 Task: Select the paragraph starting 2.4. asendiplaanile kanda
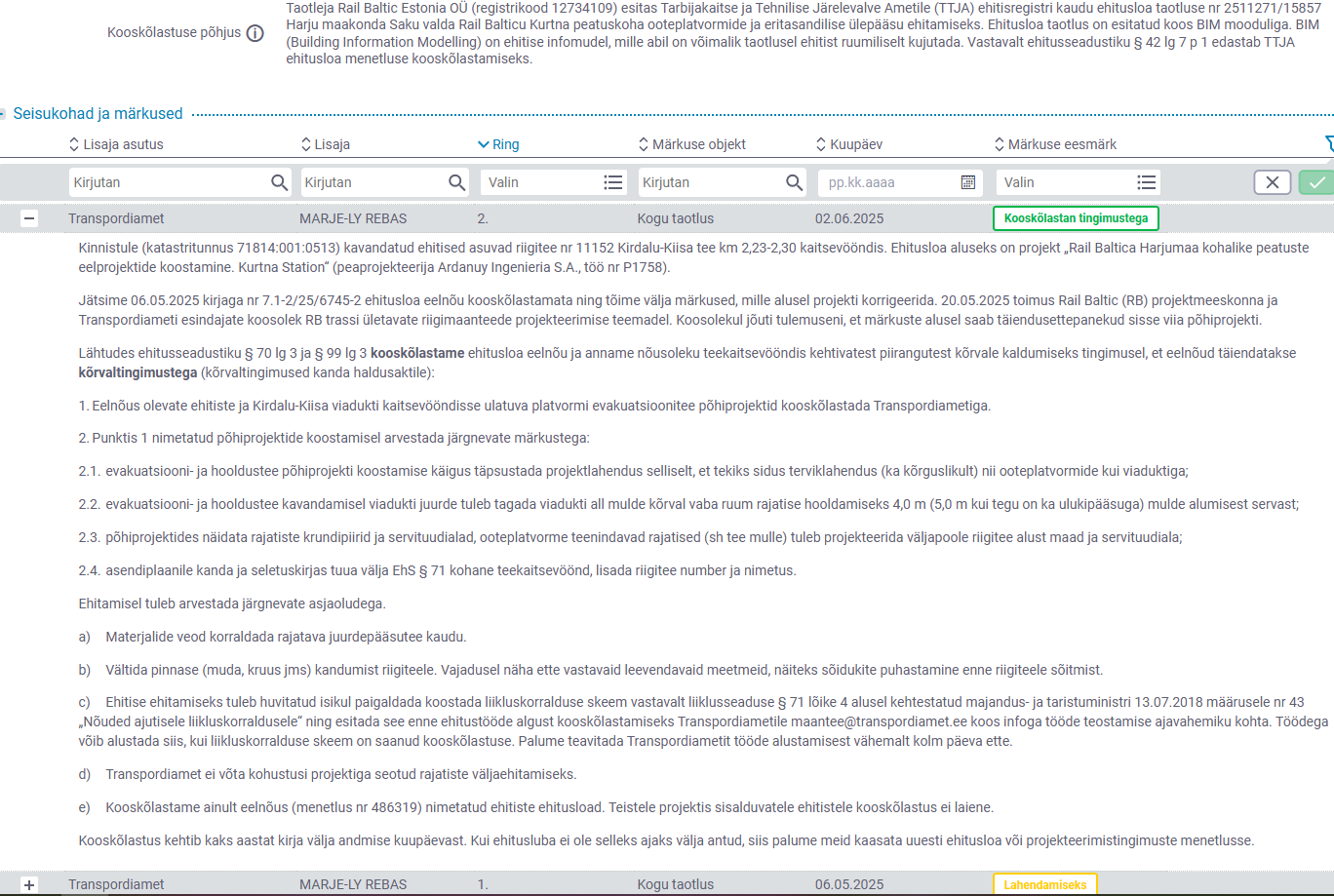point(438,570)
